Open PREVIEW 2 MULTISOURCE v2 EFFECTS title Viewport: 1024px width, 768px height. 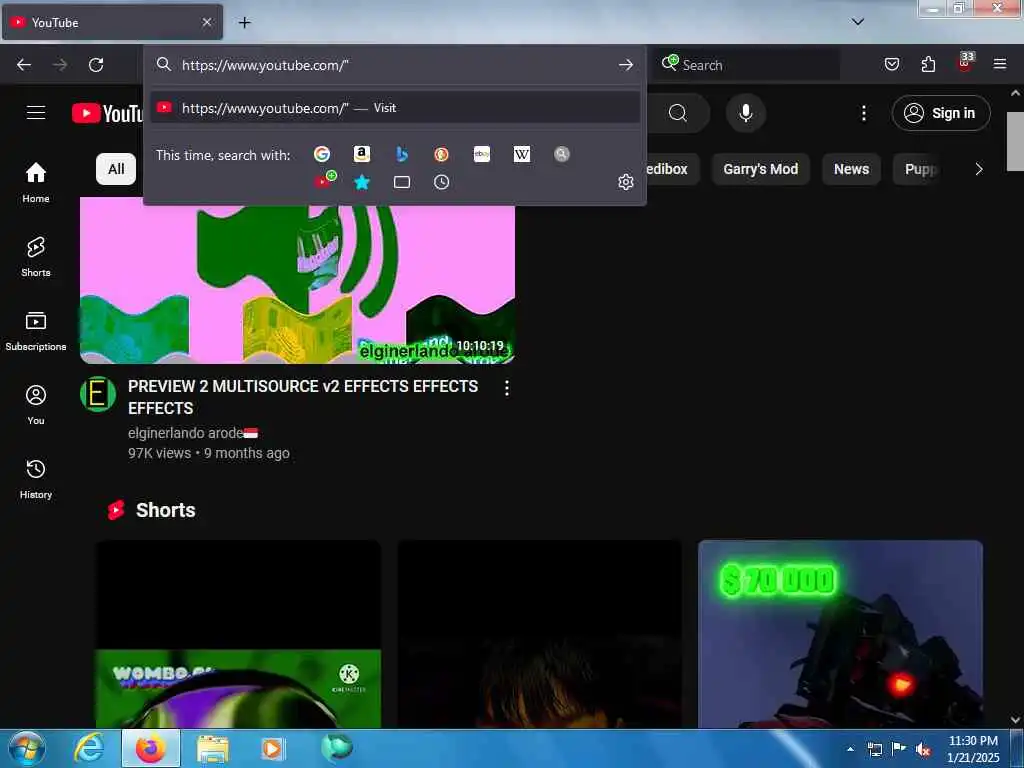click(x=303, y=397)
